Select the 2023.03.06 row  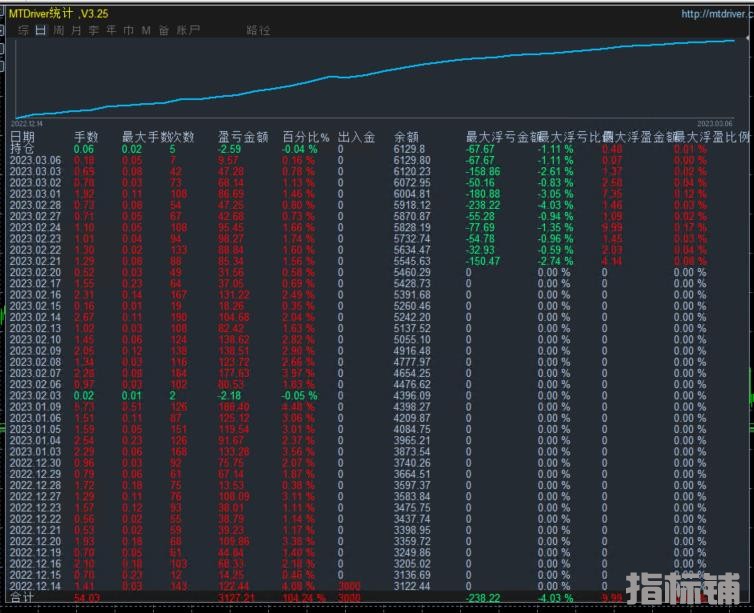[x=36, y=160]
